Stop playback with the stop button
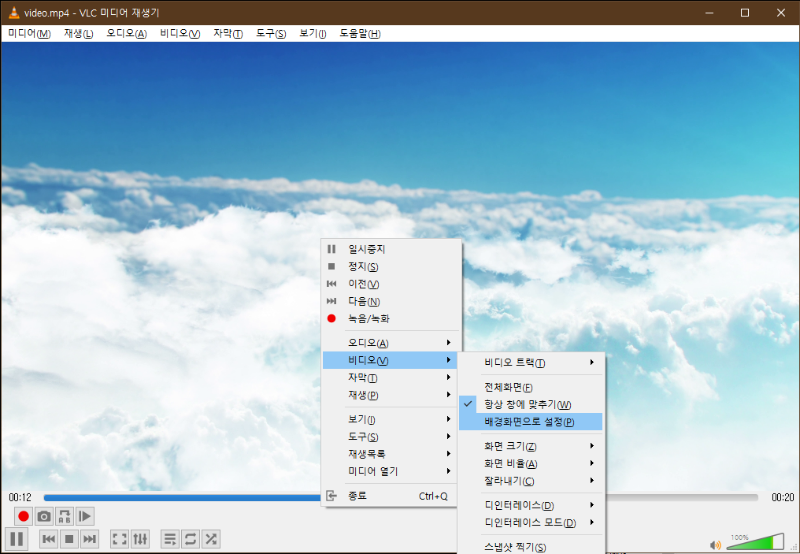This screenshot has width=800, height=554. pos(69,539)
